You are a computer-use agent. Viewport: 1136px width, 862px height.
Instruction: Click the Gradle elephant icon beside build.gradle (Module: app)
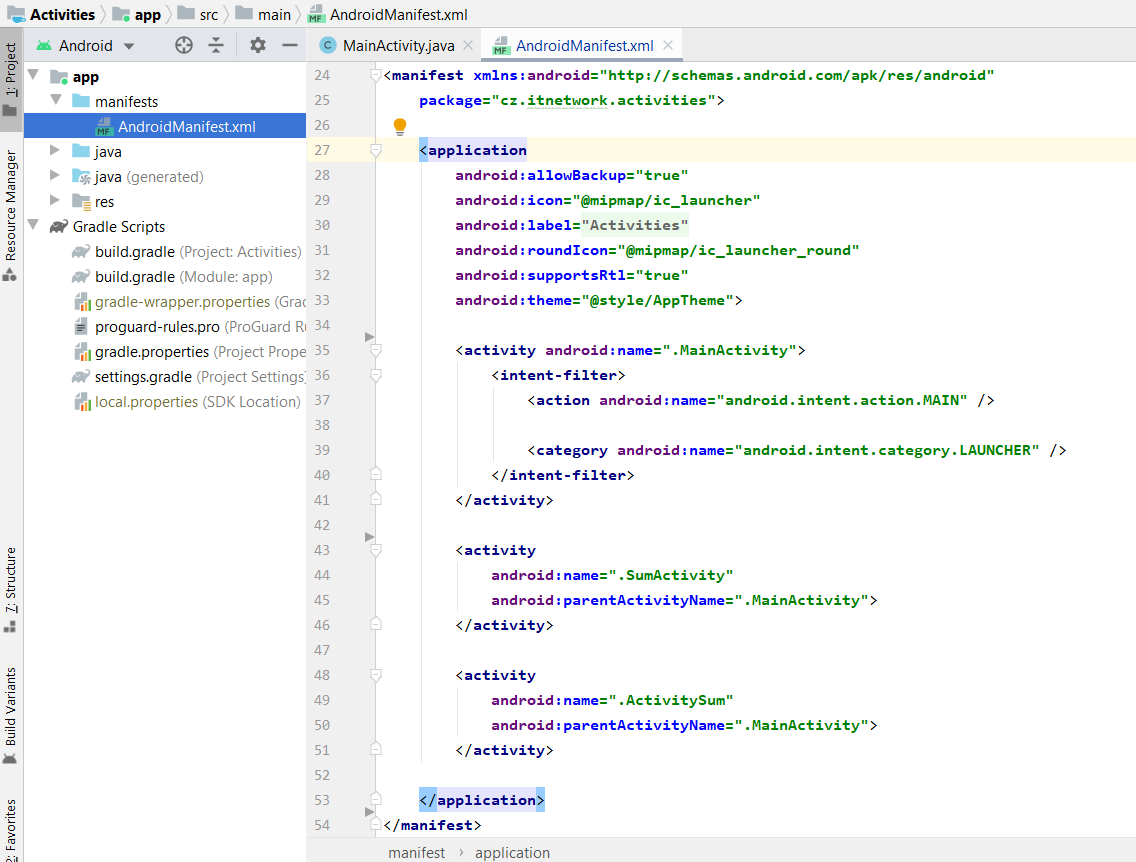coord(80,276)
